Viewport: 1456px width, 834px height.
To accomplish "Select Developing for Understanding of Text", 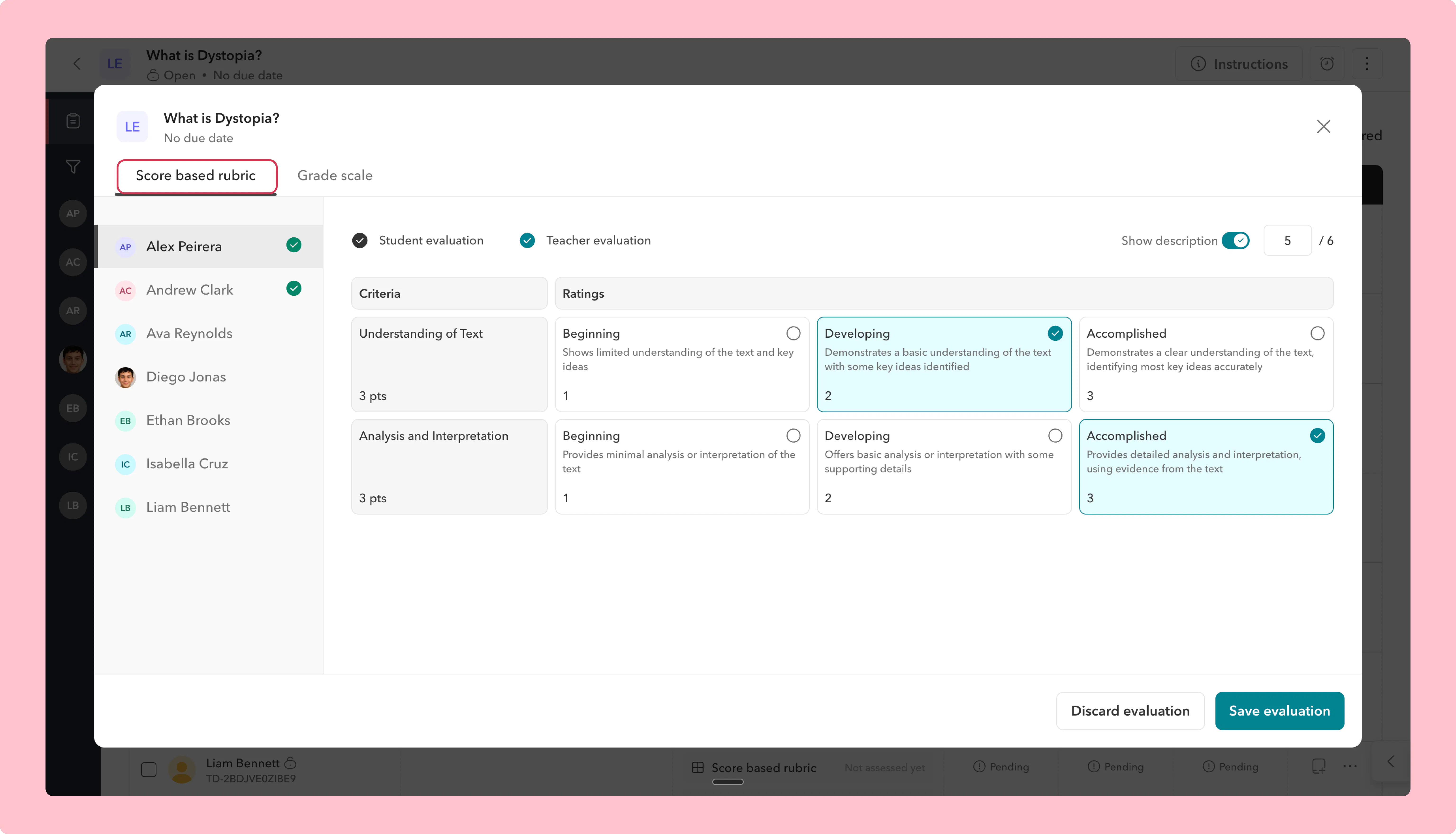I will 944,364.
